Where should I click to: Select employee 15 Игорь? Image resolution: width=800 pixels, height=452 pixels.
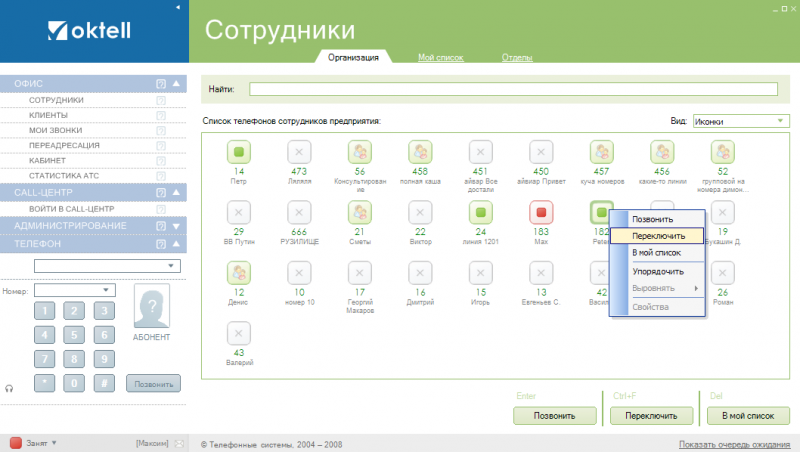pos(481,273)
